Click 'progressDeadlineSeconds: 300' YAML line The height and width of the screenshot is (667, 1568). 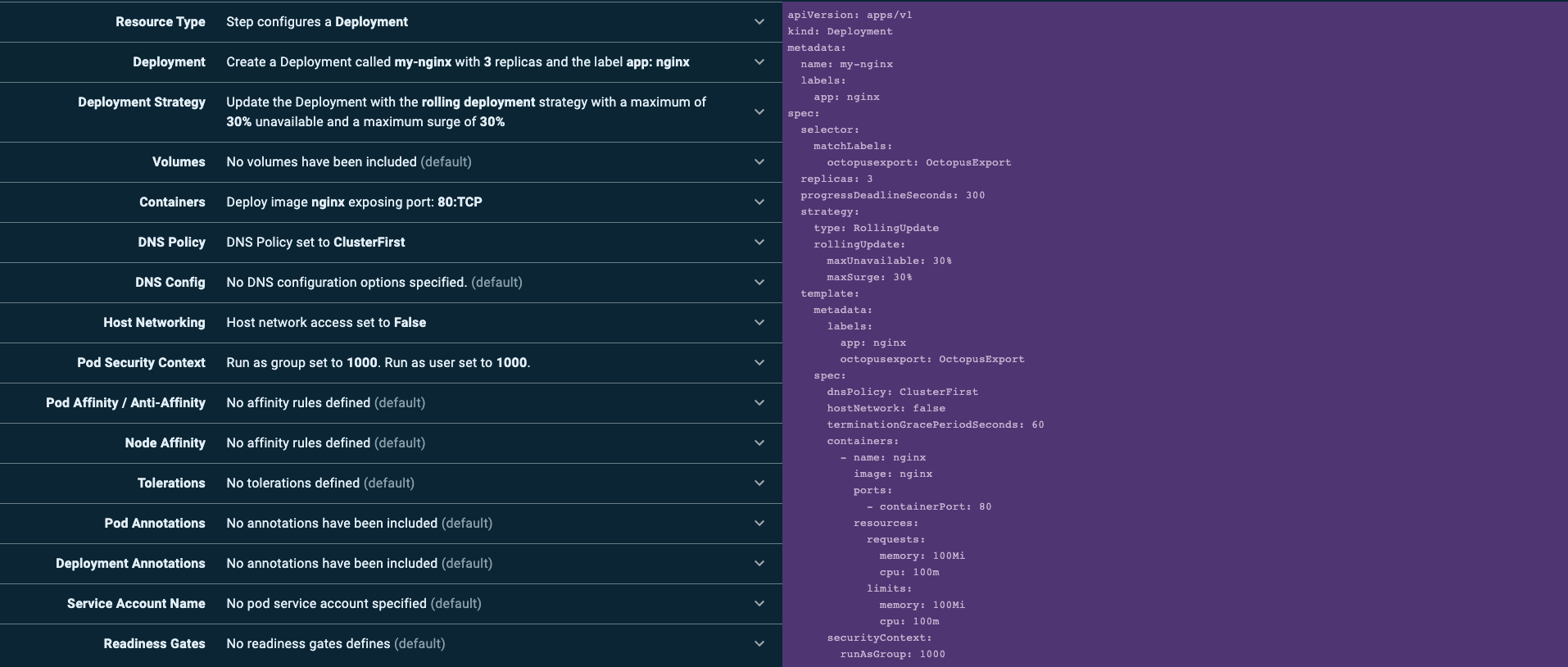pyautogui.click(x=893, y=195)
